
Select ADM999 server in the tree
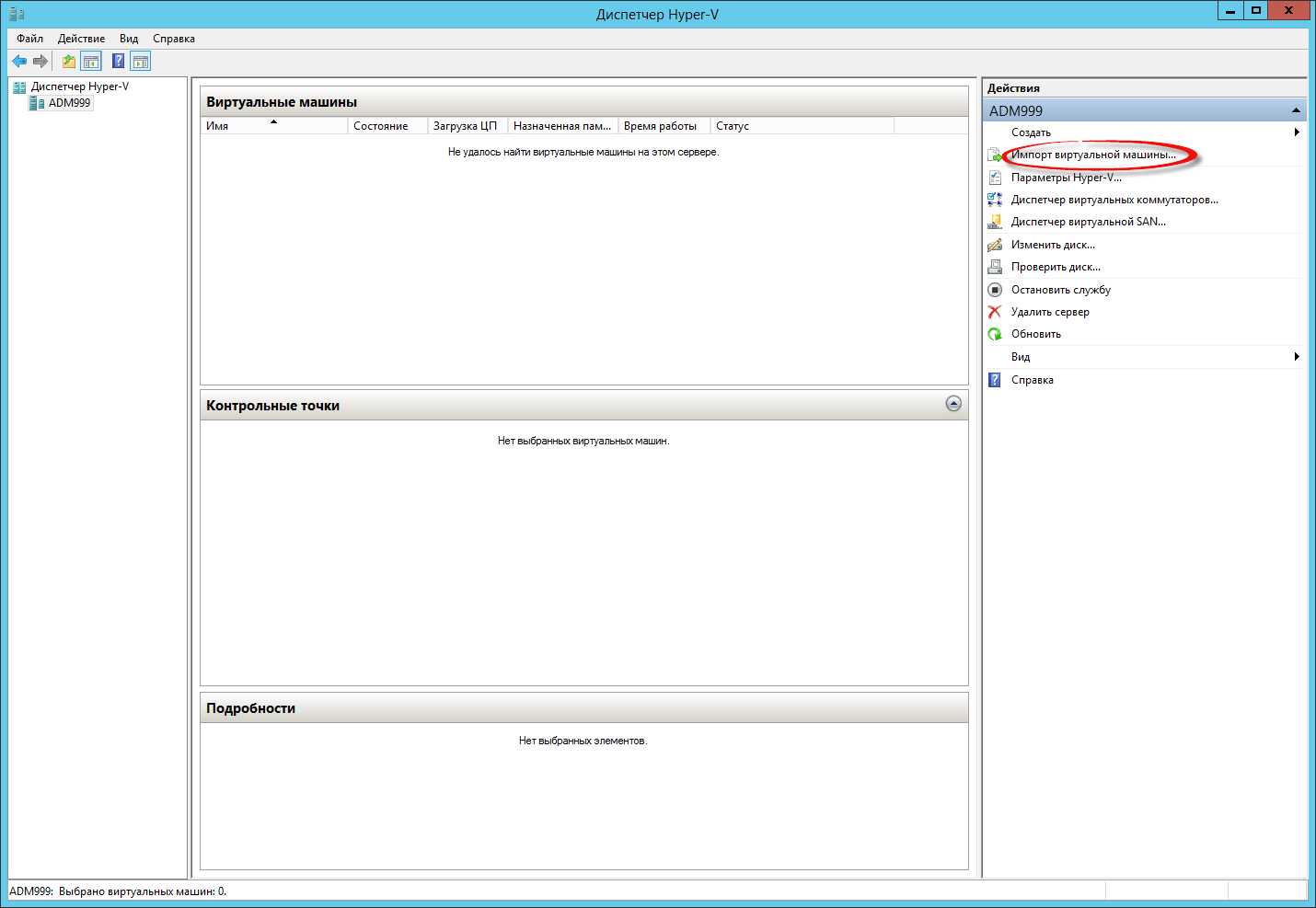tap(70, 103)
